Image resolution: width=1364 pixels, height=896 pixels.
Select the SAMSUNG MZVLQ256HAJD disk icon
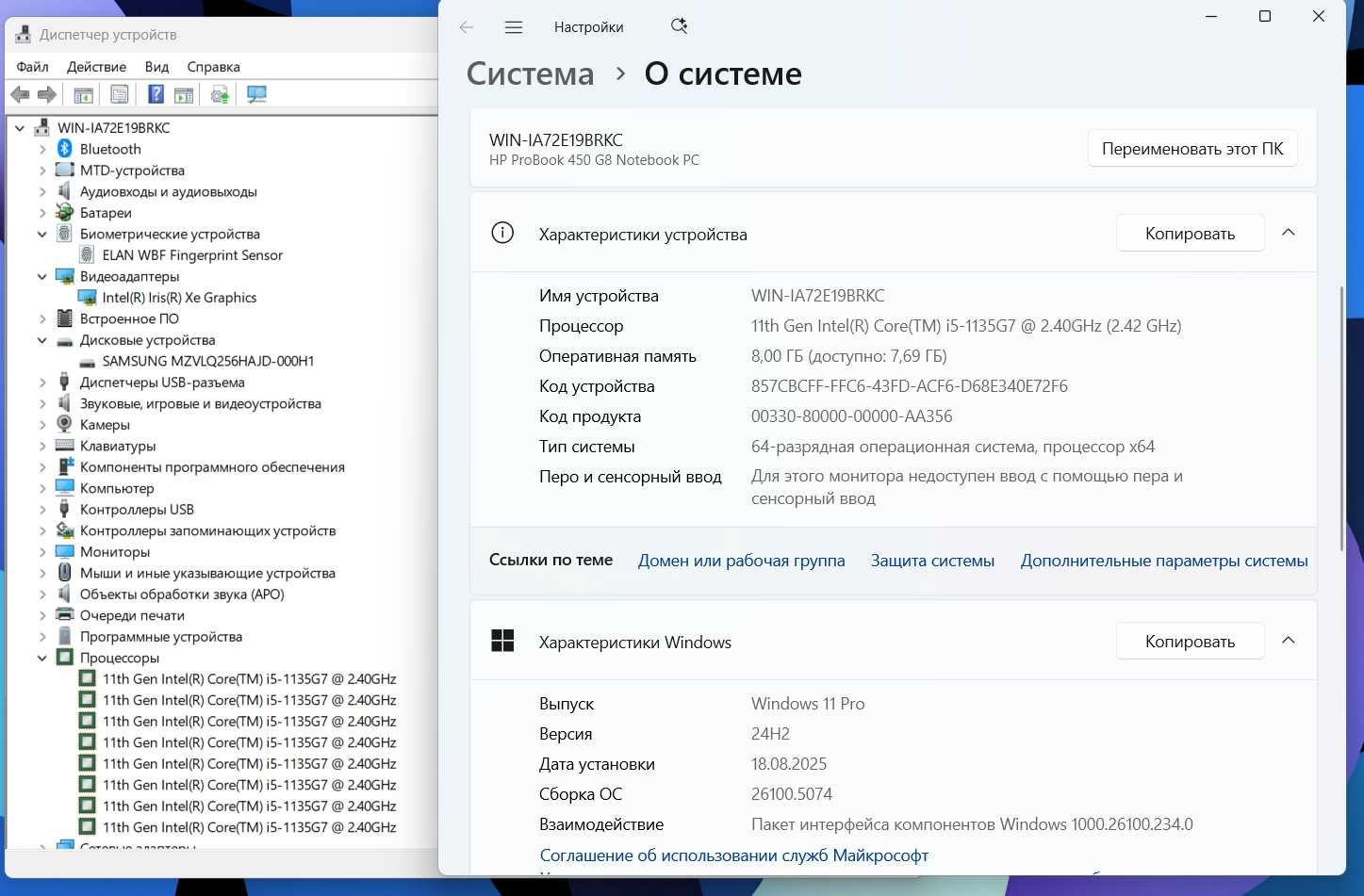[x=87, y=362]
